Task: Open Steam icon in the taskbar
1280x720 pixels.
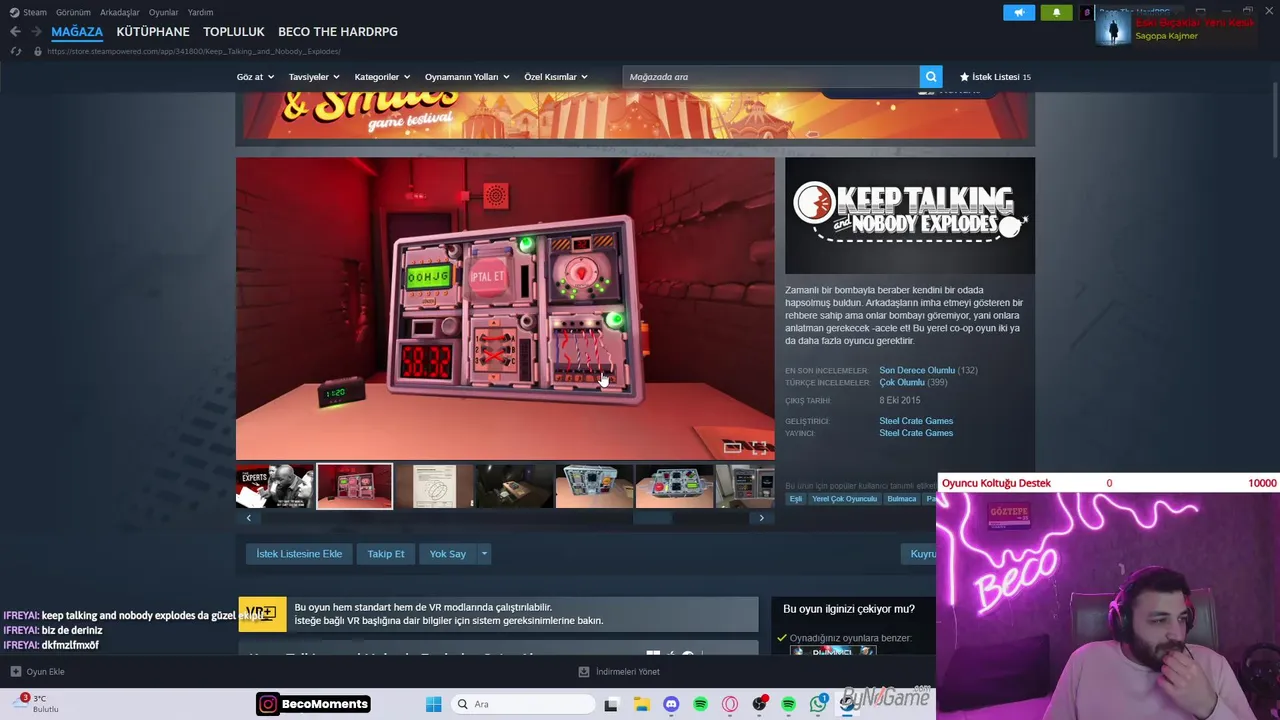Action: click(848, 704)
